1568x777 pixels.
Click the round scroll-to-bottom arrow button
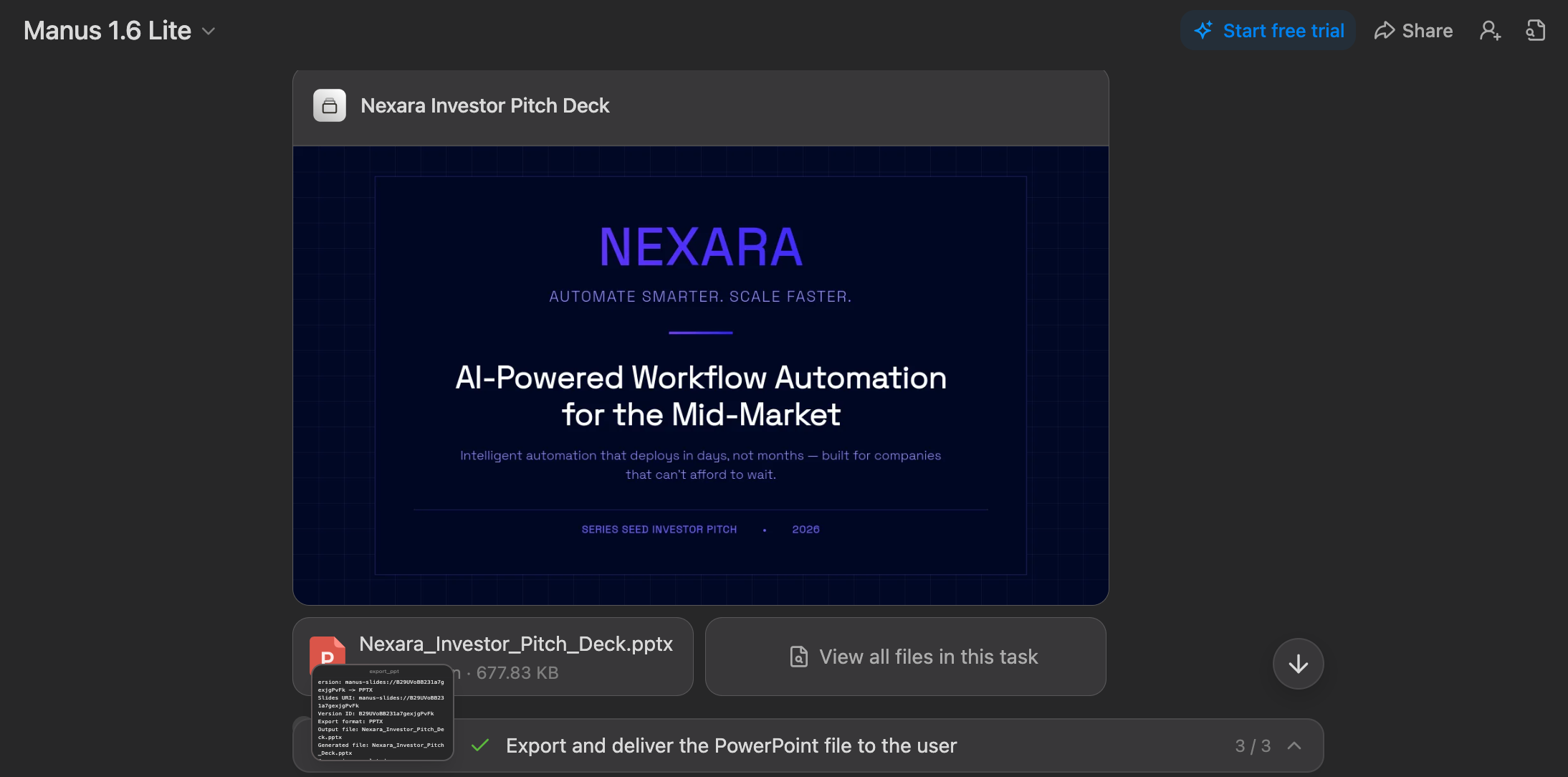click(x=1298, y=664)
